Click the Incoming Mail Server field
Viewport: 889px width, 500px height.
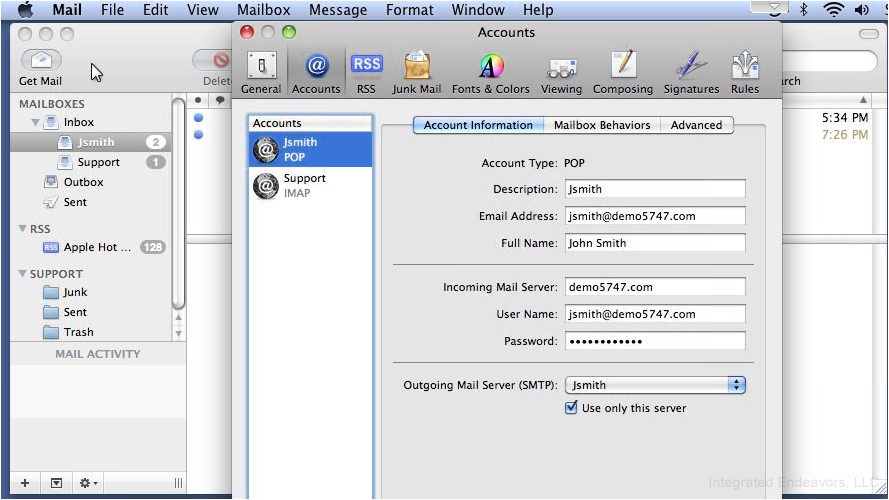click(655, 287)
